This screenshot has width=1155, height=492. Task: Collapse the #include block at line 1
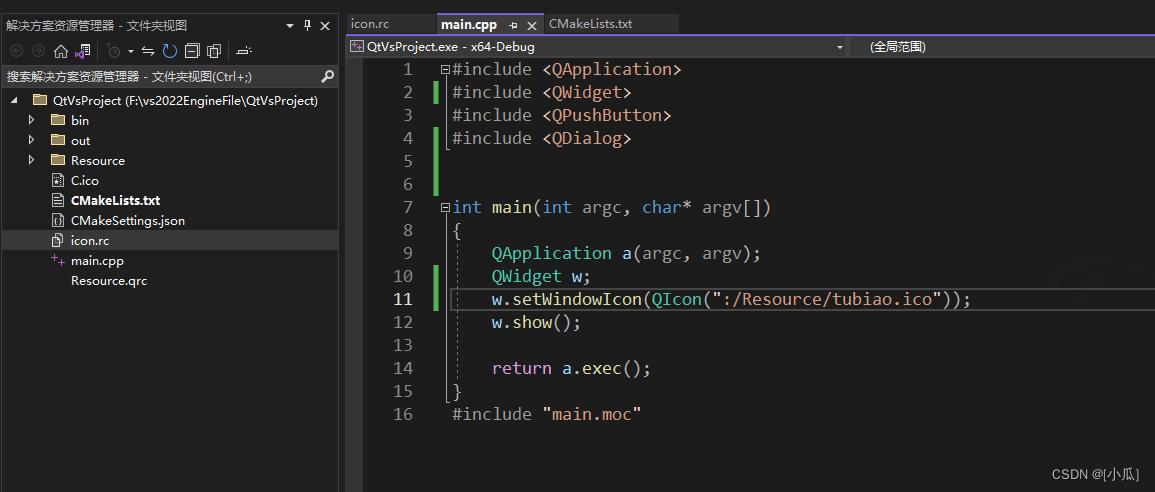[444, 69]
